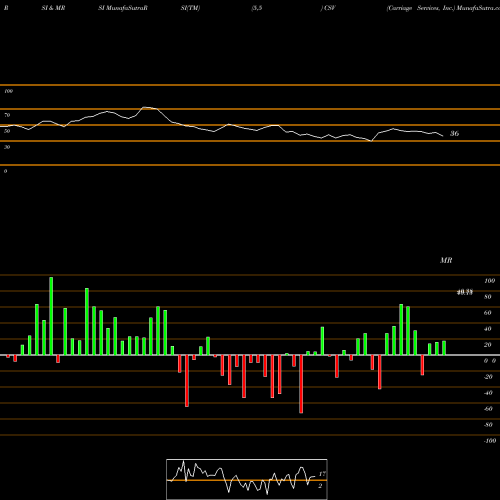Click the RSI current value label 36
Viewport: 500px width, 500px height.
coord(454,134)
